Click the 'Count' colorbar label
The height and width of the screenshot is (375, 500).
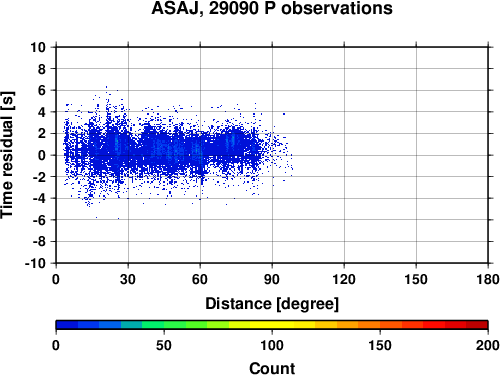pos(272,368)
